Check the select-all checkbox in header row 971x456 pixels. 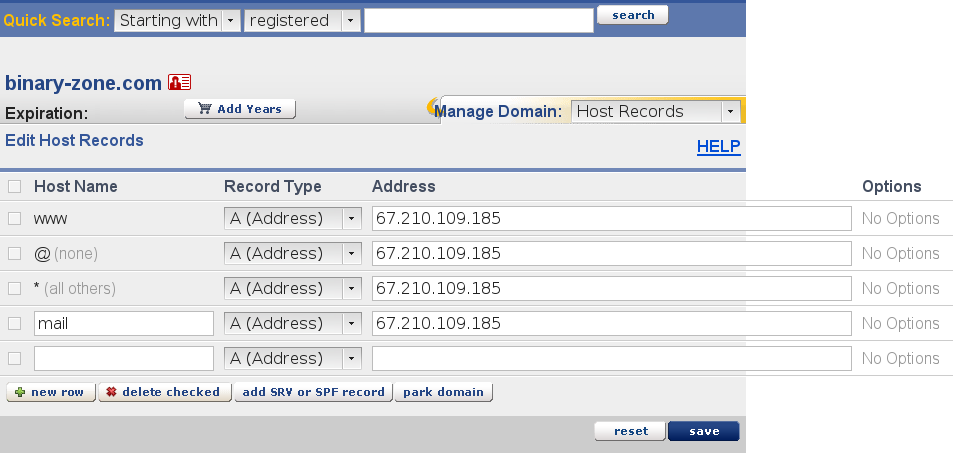tap(14, 187)
